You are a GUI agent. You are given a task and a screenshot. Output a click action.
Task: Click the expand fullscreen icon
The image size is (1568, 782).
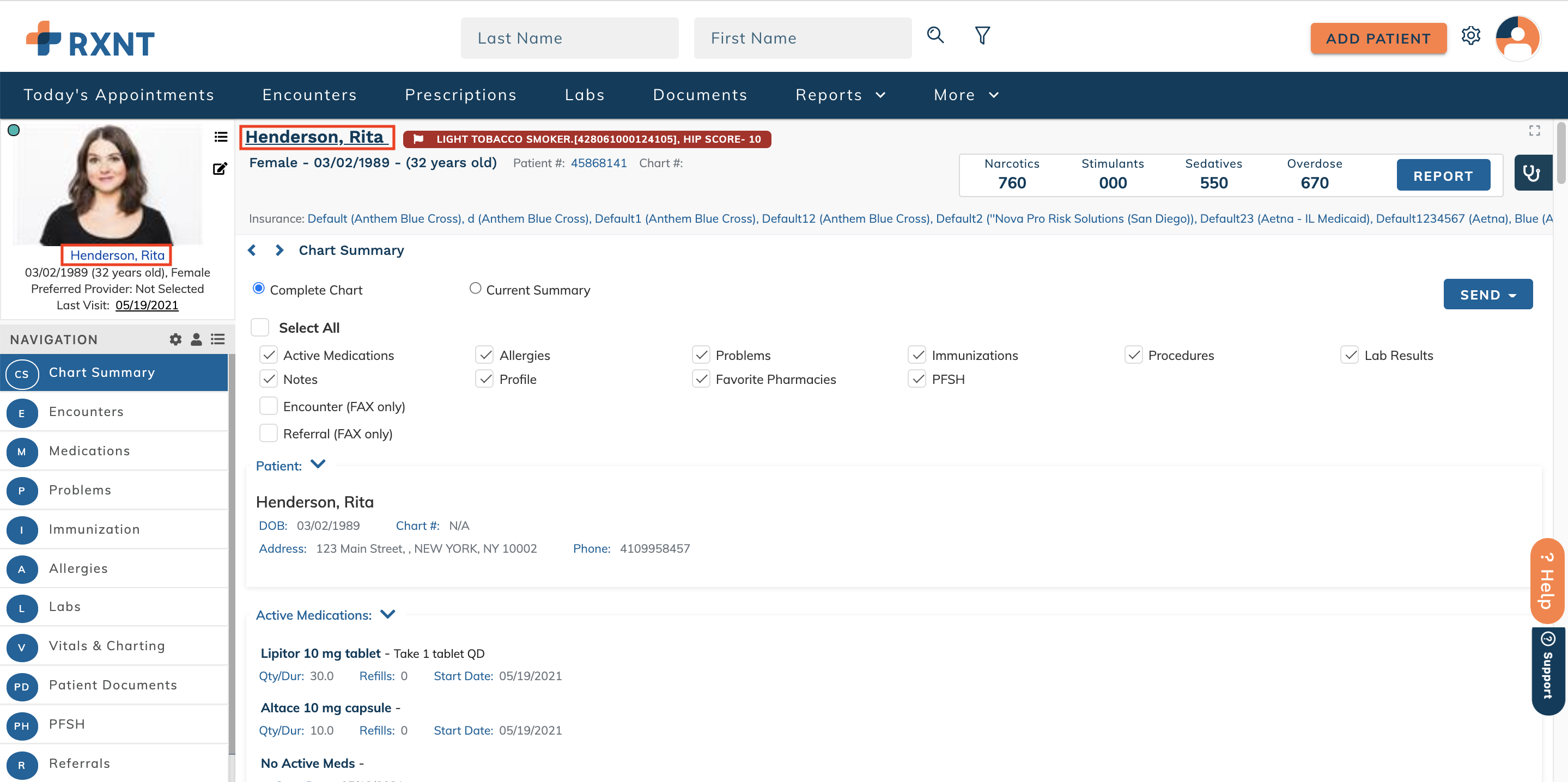coord(1534,131)
